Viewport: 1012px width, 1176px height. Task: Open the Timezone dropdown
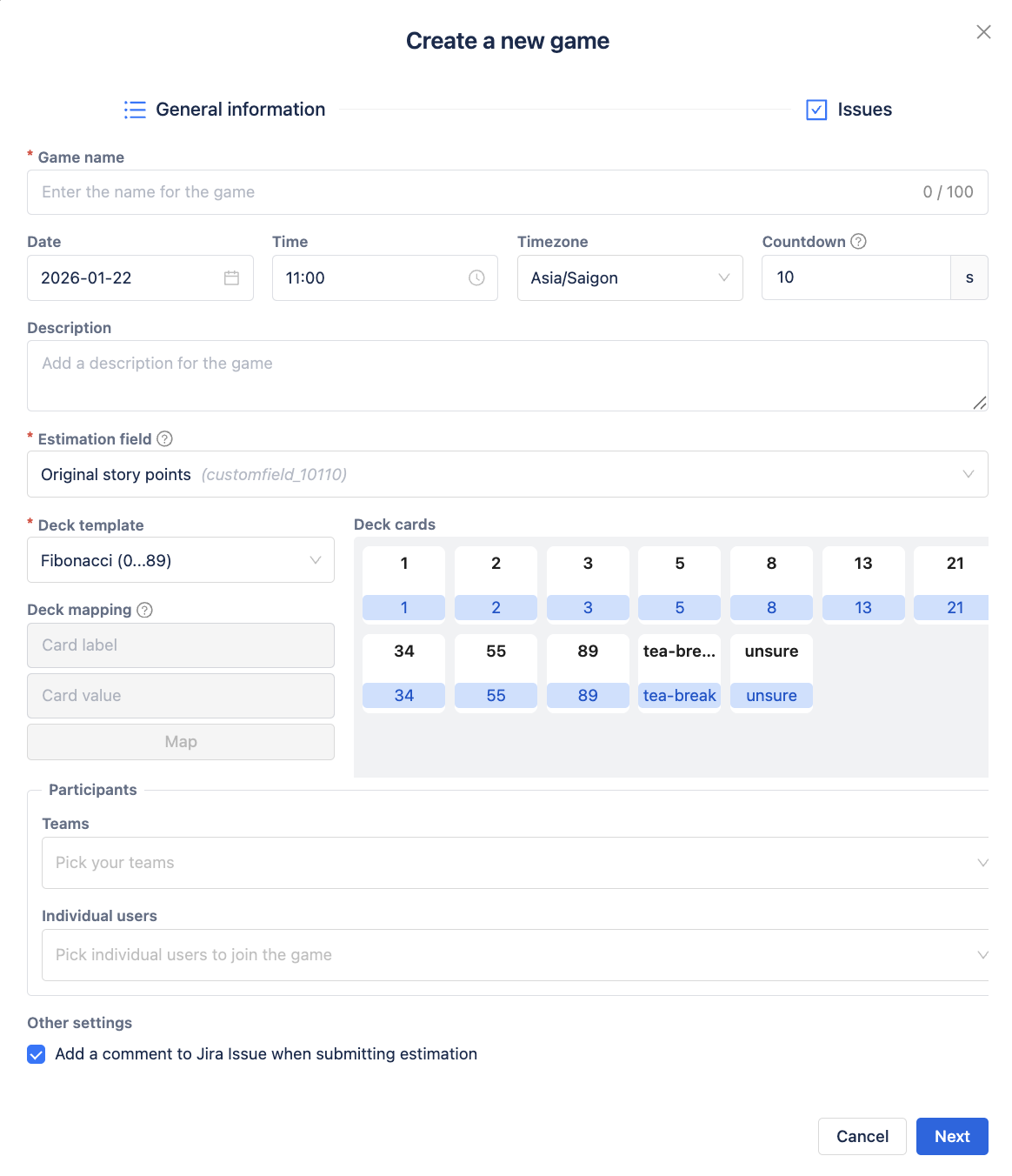(x=629, y=278)
